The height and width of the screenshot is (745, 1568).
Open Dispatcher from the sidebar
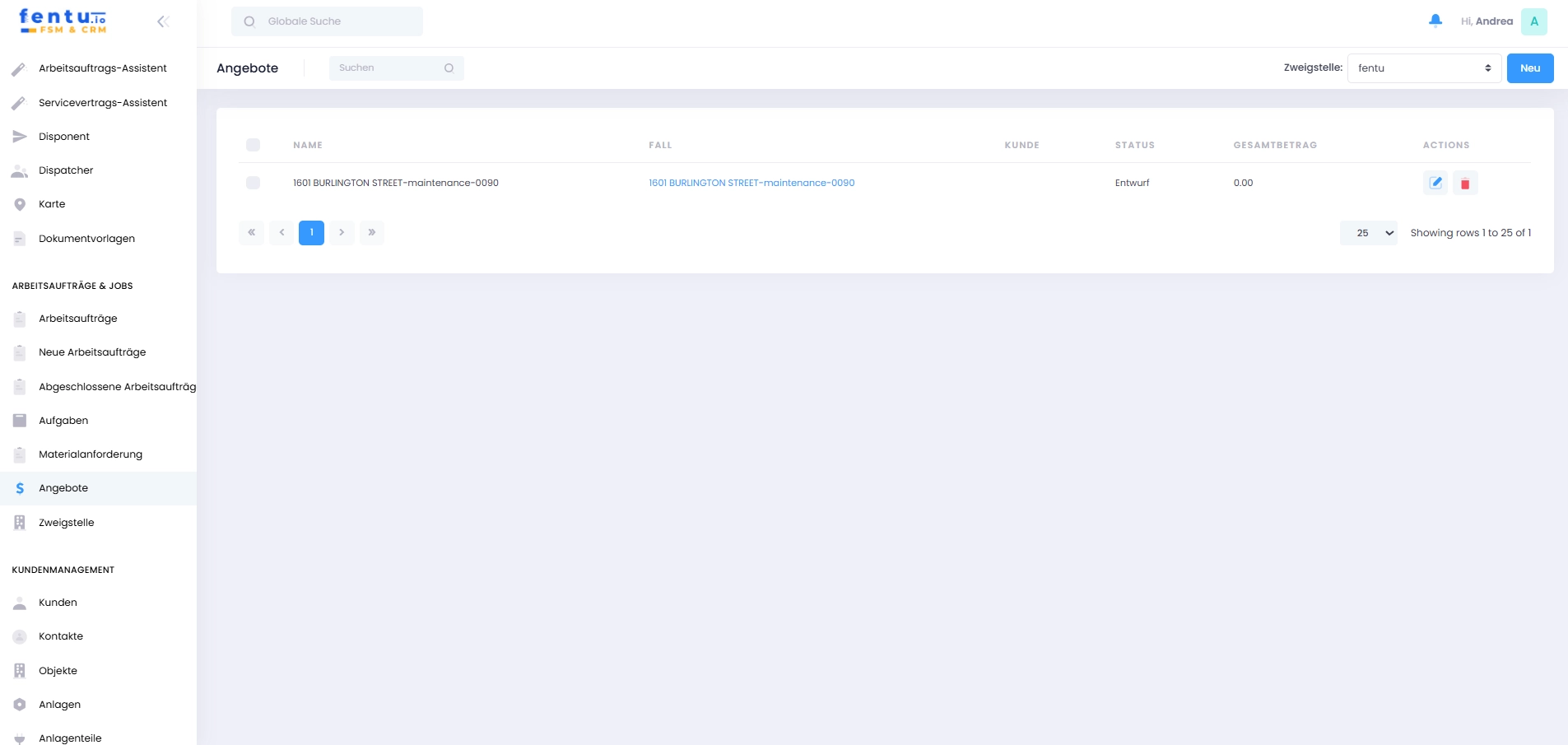(66, 170)
